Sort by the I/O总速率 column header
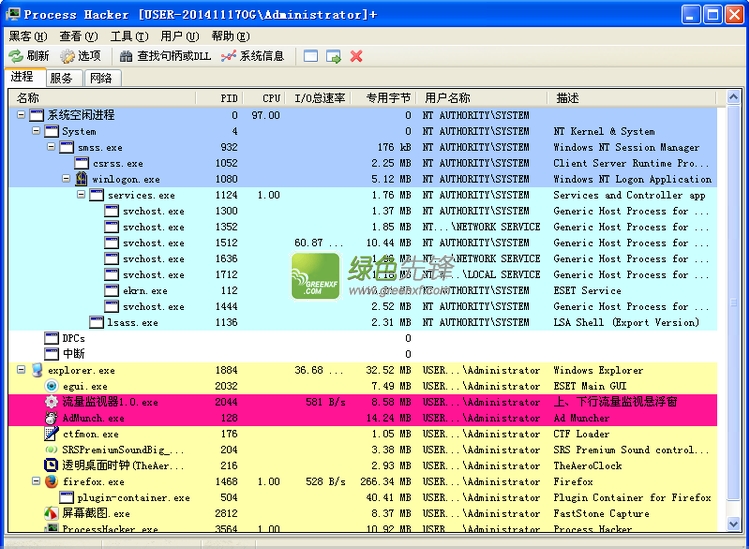The width and height of the screenshot is (749, 549). click(318, 98)
